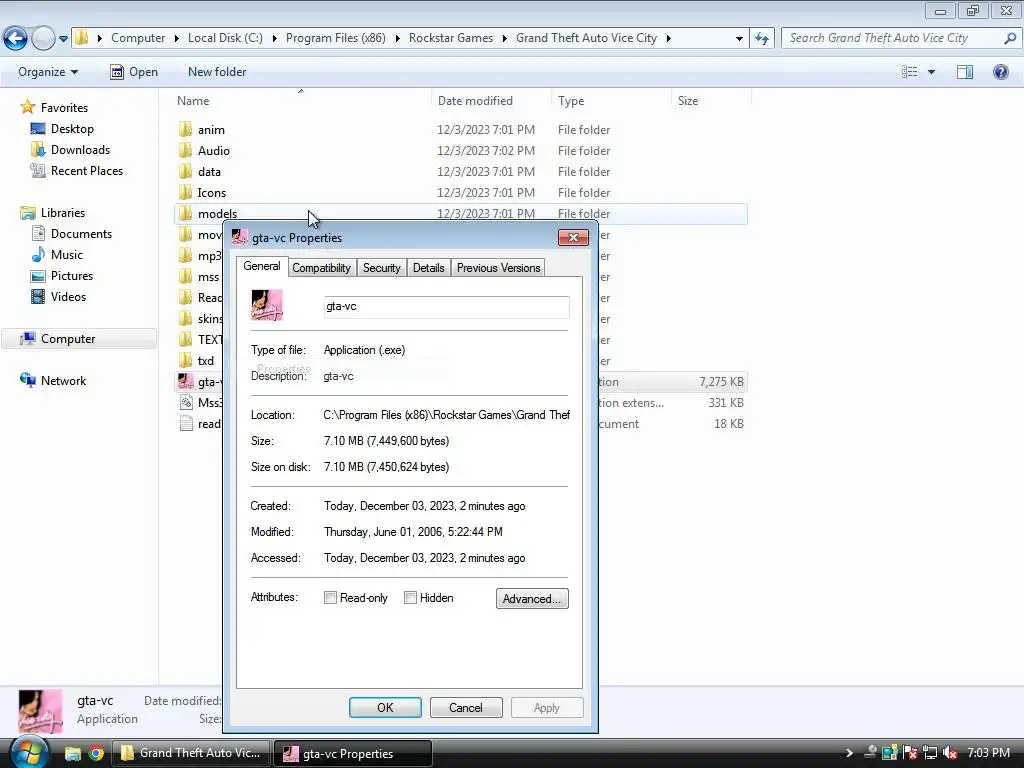Select the data folder icon
Image resolution: width=1024 pixels, height=768 pixels.
[x=185, y=171]
